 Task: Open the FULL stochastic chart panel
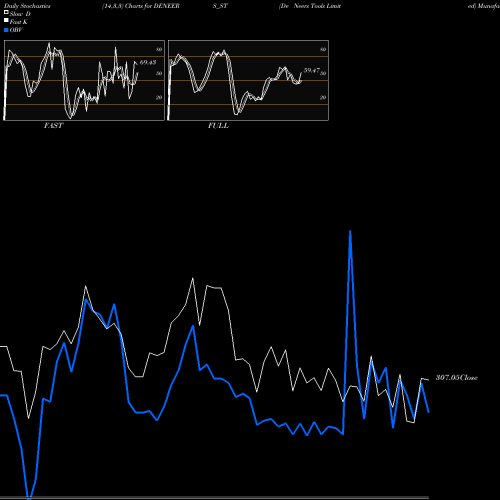[x=248, y=80]
